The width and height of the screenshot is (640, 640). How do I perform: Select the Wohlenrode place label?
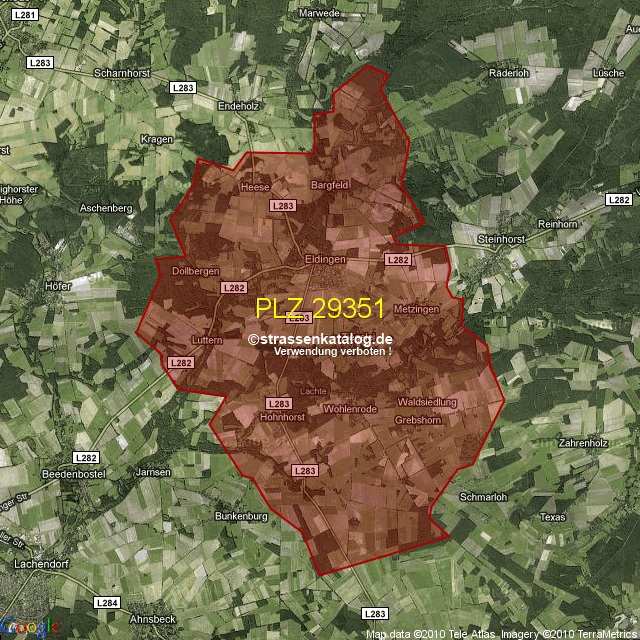[350, 409]
